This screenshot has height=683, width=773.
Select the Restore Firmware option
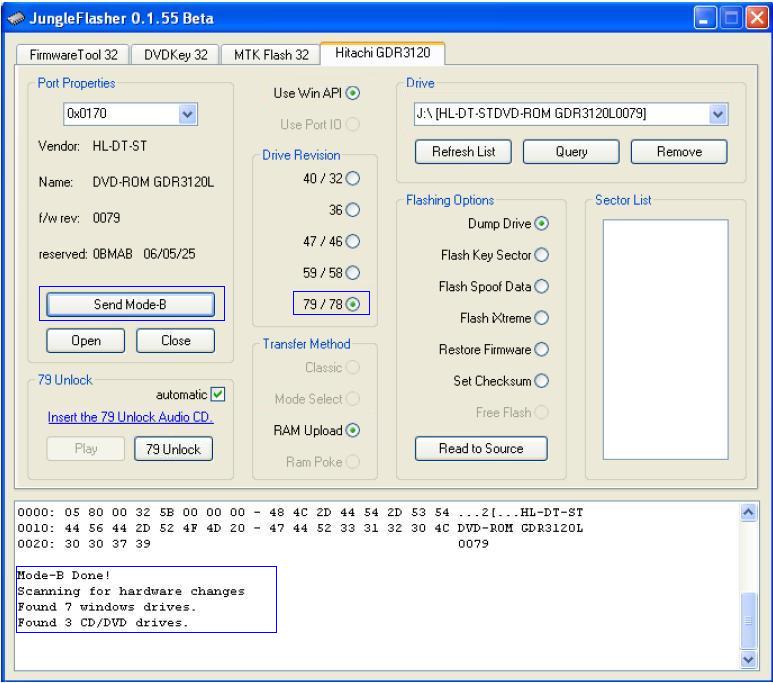pyautogui.click(x=541, y=349)
